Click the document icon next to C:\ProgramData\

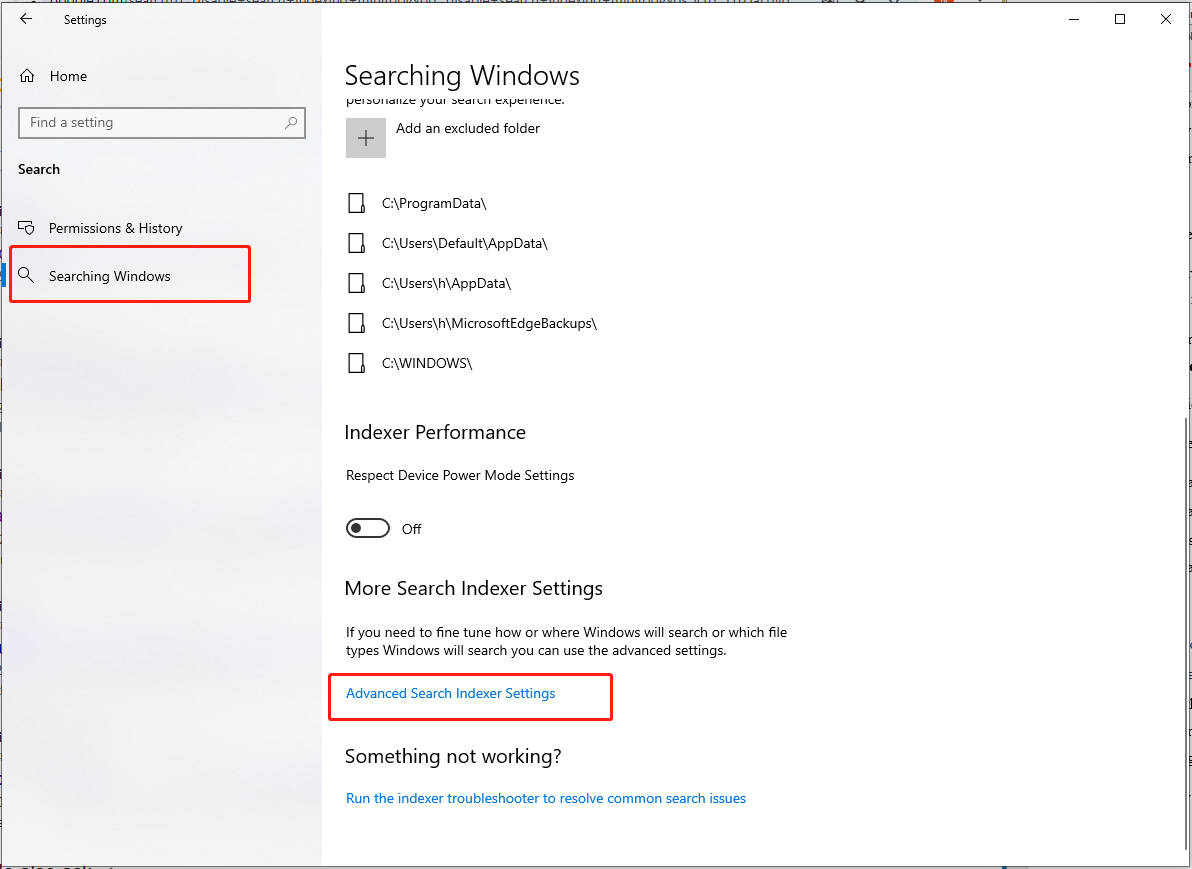[x=357, y=202]
